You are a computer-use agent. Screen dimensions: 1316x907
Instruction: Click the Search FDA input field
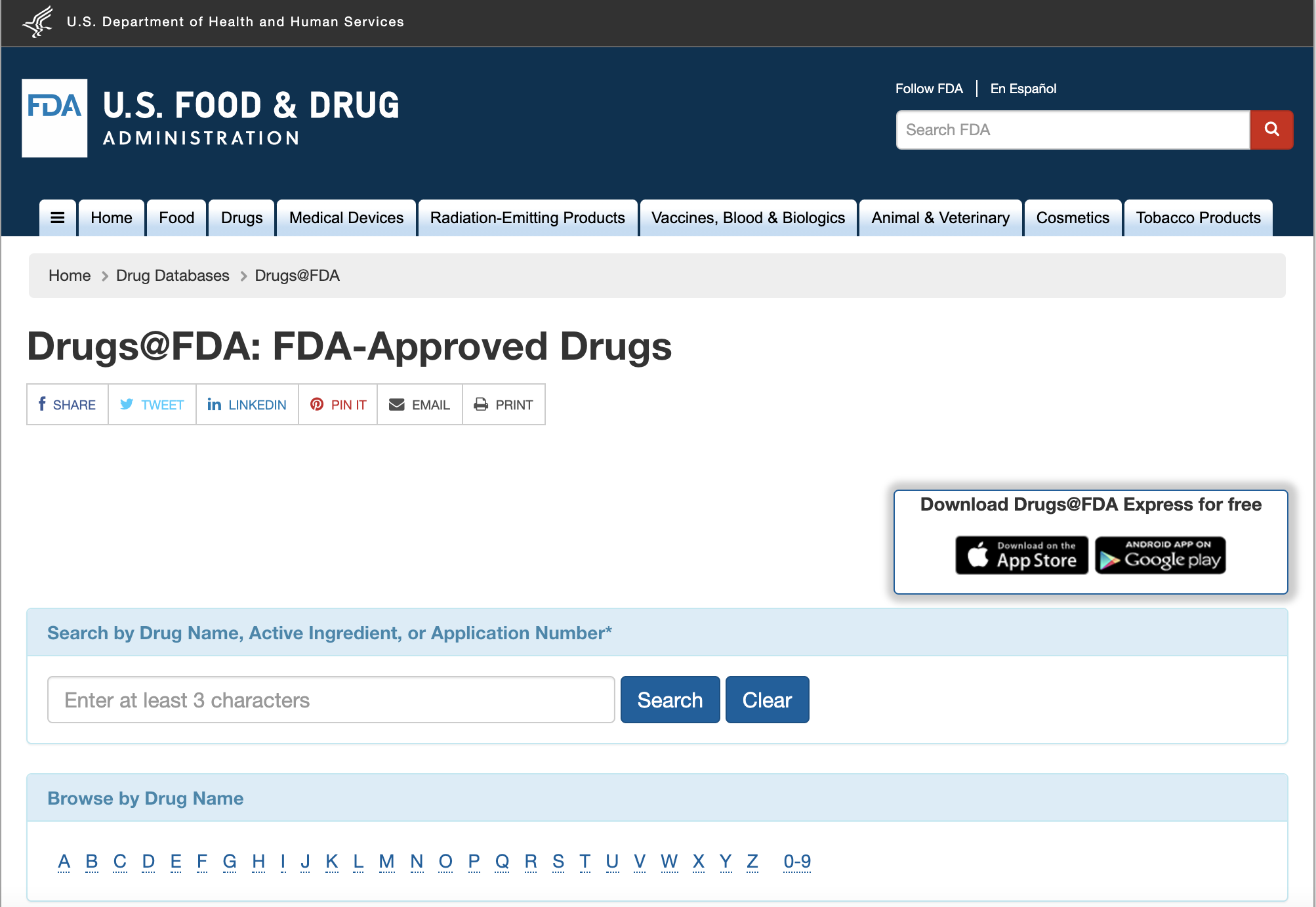point(1073,130)
